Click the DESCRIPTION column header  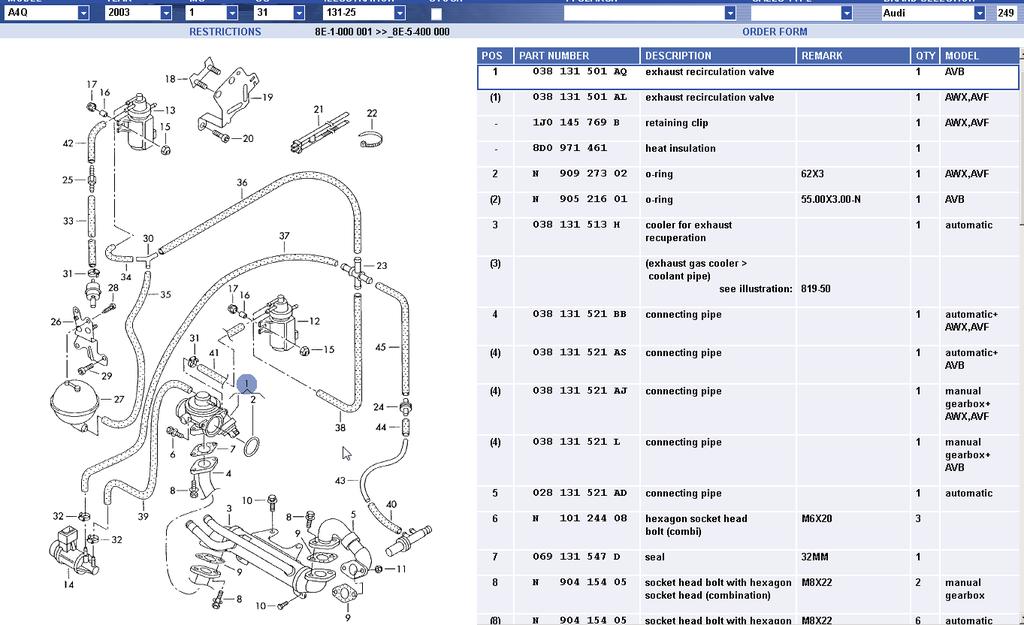[x=678, y=56]
